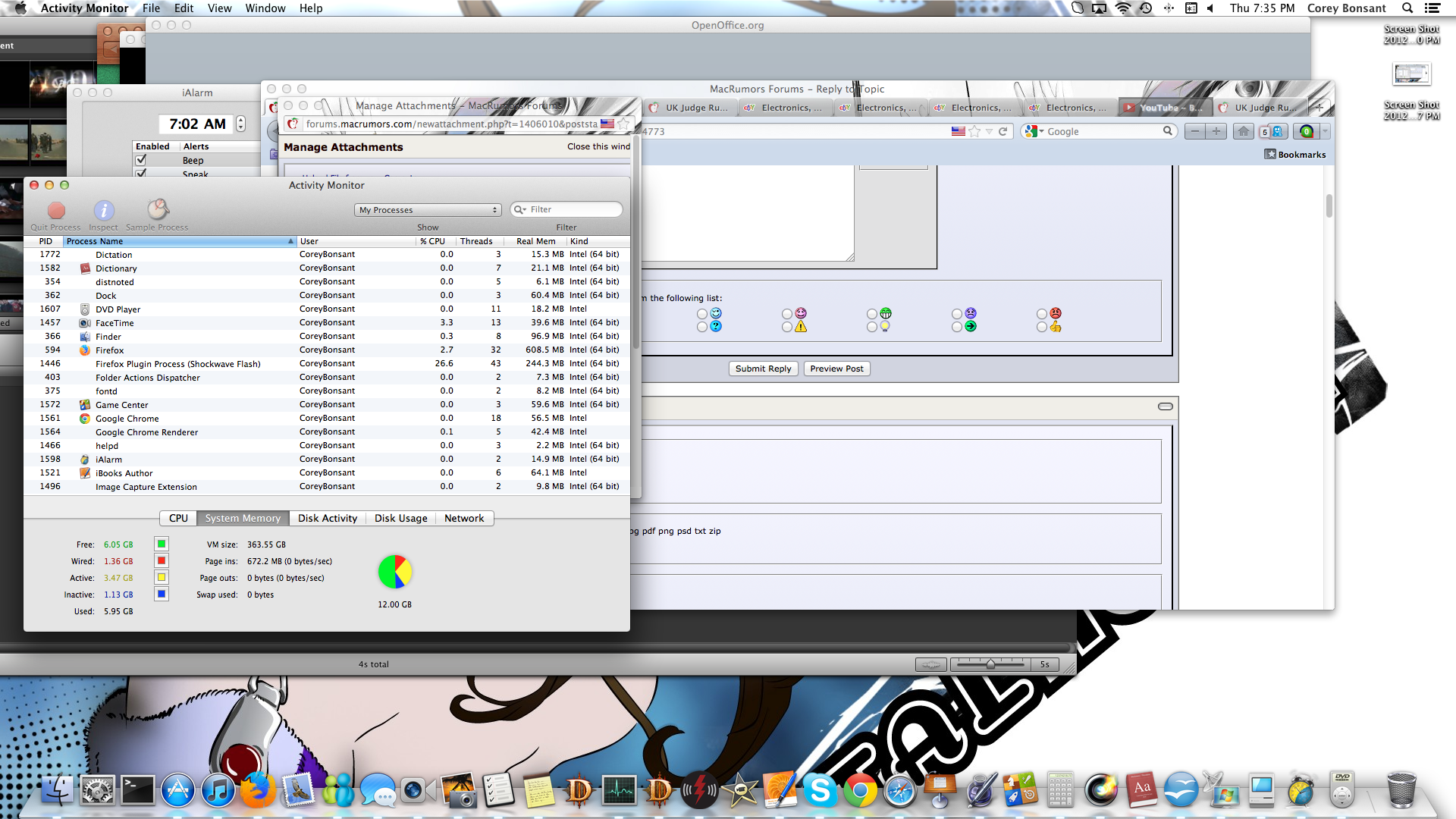Switch to the Network tab
1456x819 pixels.
click(x=464, y=518)
